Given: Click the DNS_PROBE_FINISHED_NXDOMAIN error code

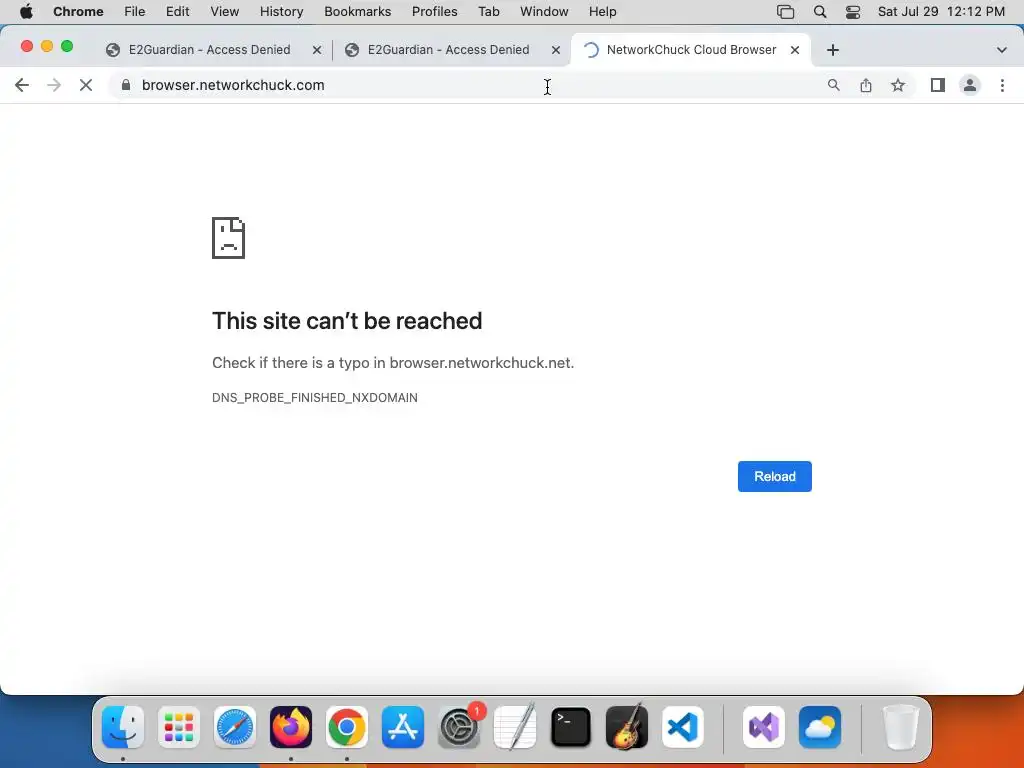Looking at the screenshot, I should pyautogui.click(x=315, y=398).
